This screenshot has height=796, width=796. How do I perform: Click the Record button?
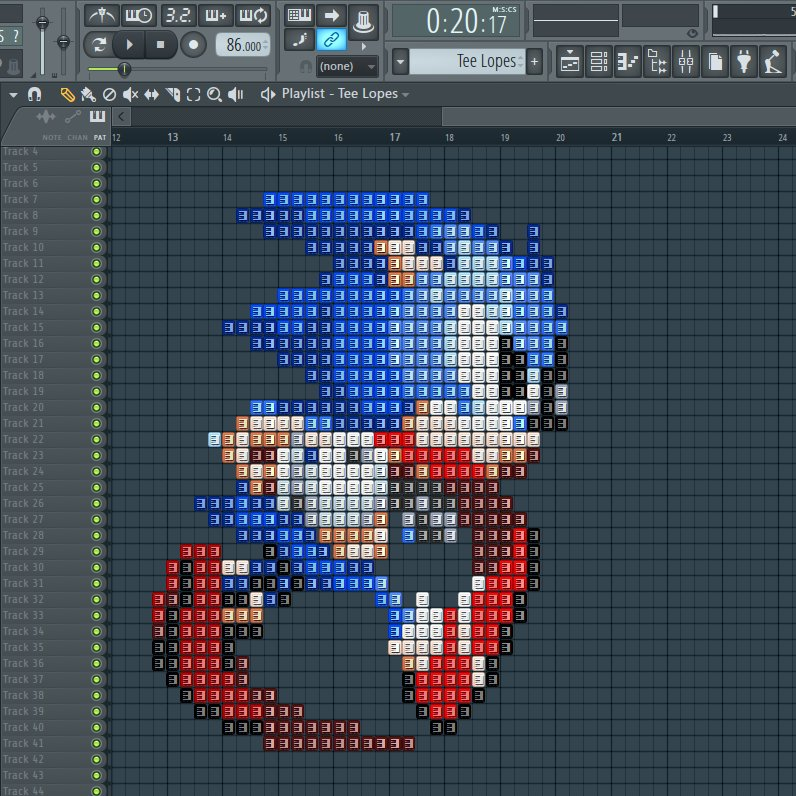[193, 45]
